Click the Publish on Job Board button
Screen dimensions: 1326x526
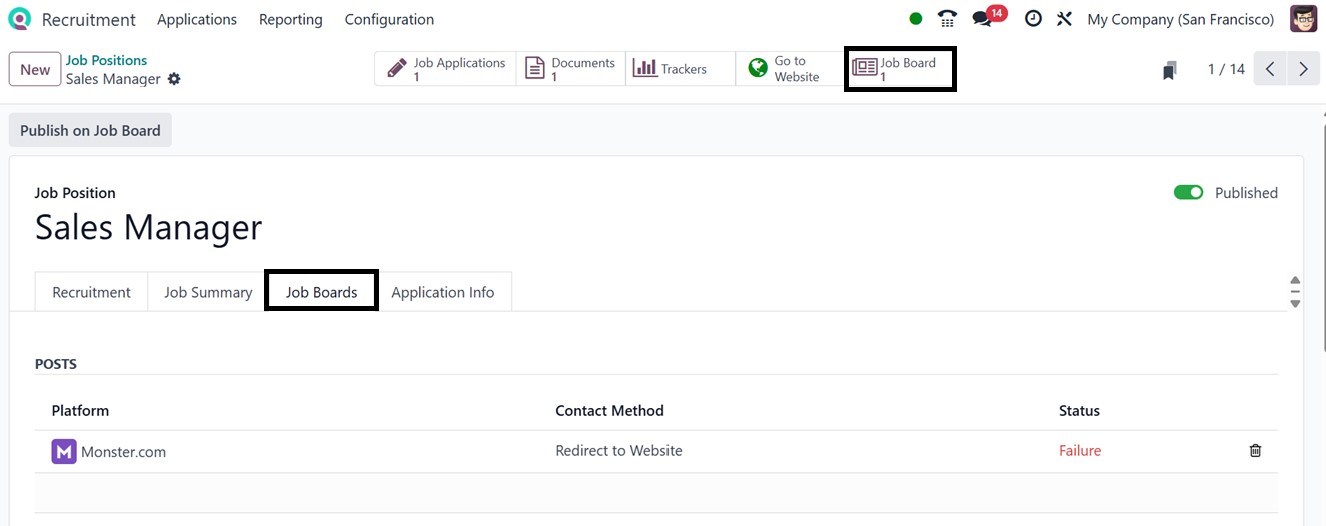[90, 131]
